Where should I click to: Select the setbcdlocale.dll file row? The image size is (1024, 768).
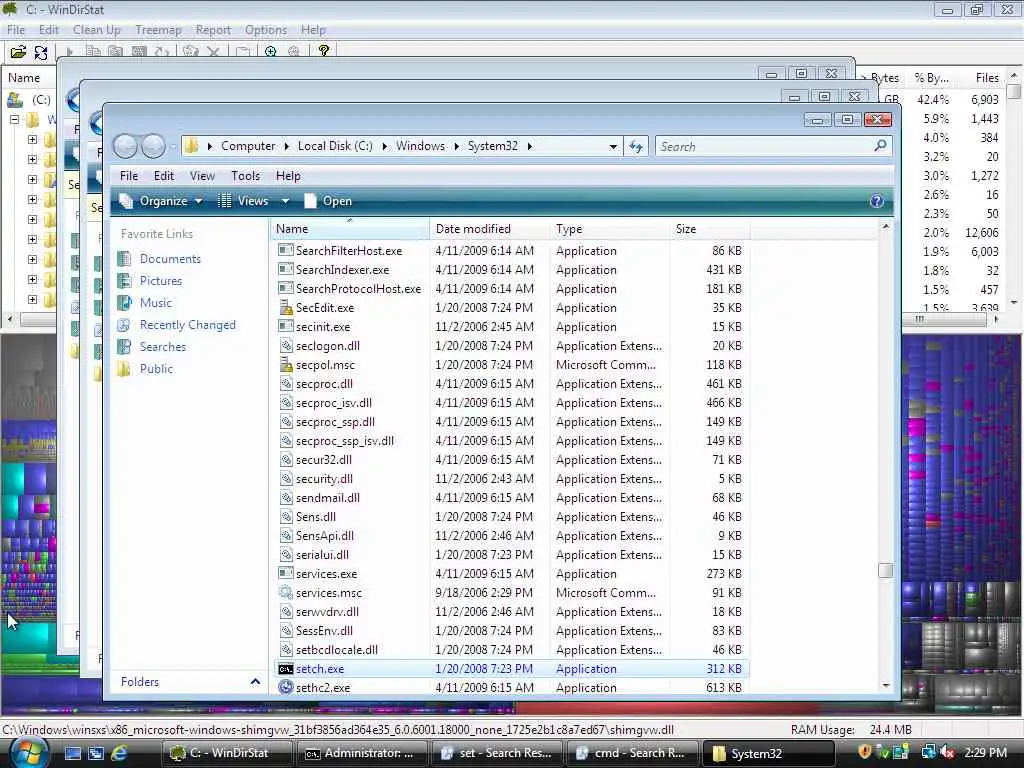[511, 650]
